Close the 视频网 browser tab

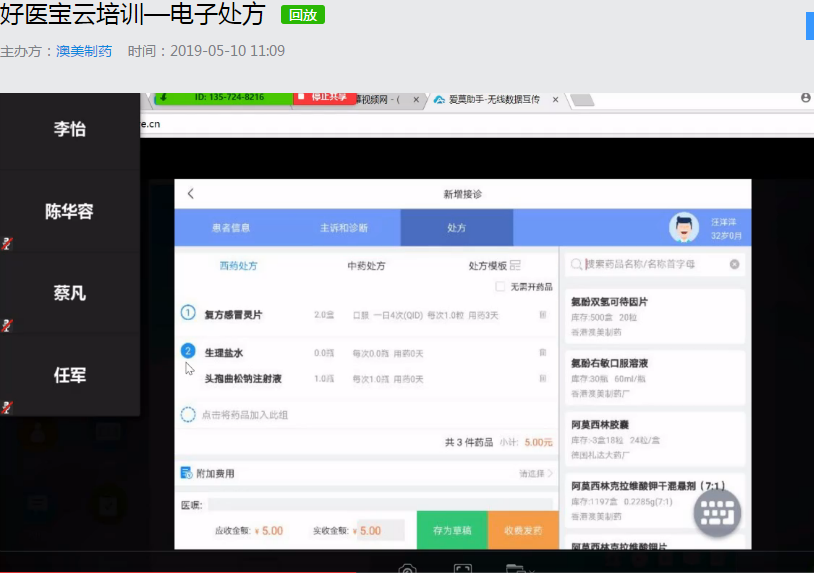pyautogui.click(x=416, y=100)
